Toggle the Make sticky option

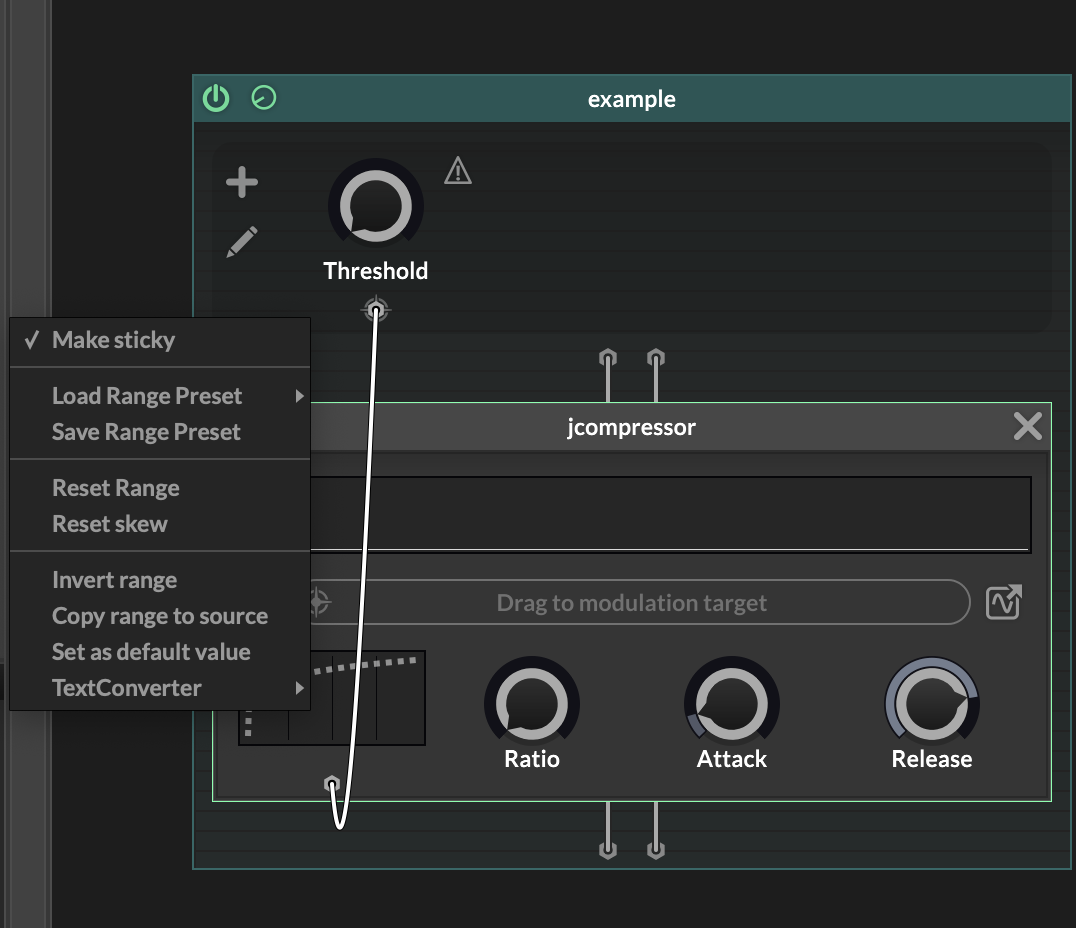(x=113, y=340)
